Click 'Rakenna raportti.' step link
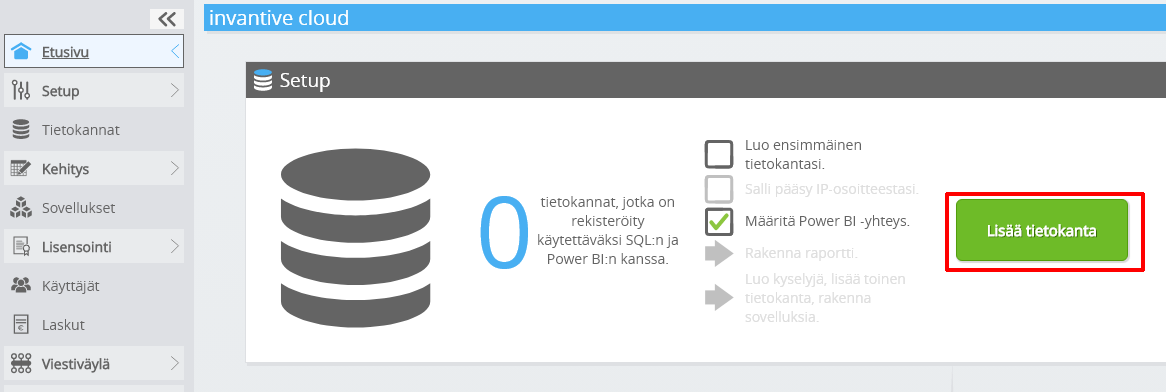The width and height of the screenshot is (1166, 392). point(802,253)
